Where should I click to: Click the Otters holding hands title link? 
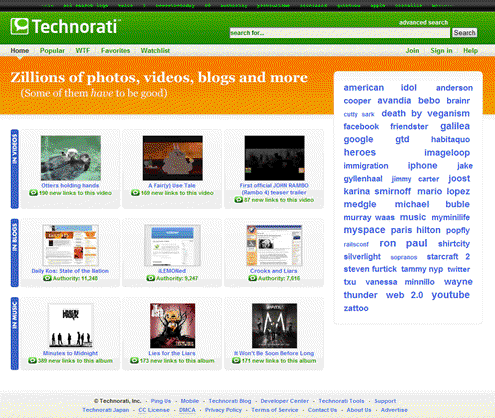point(70,186)
